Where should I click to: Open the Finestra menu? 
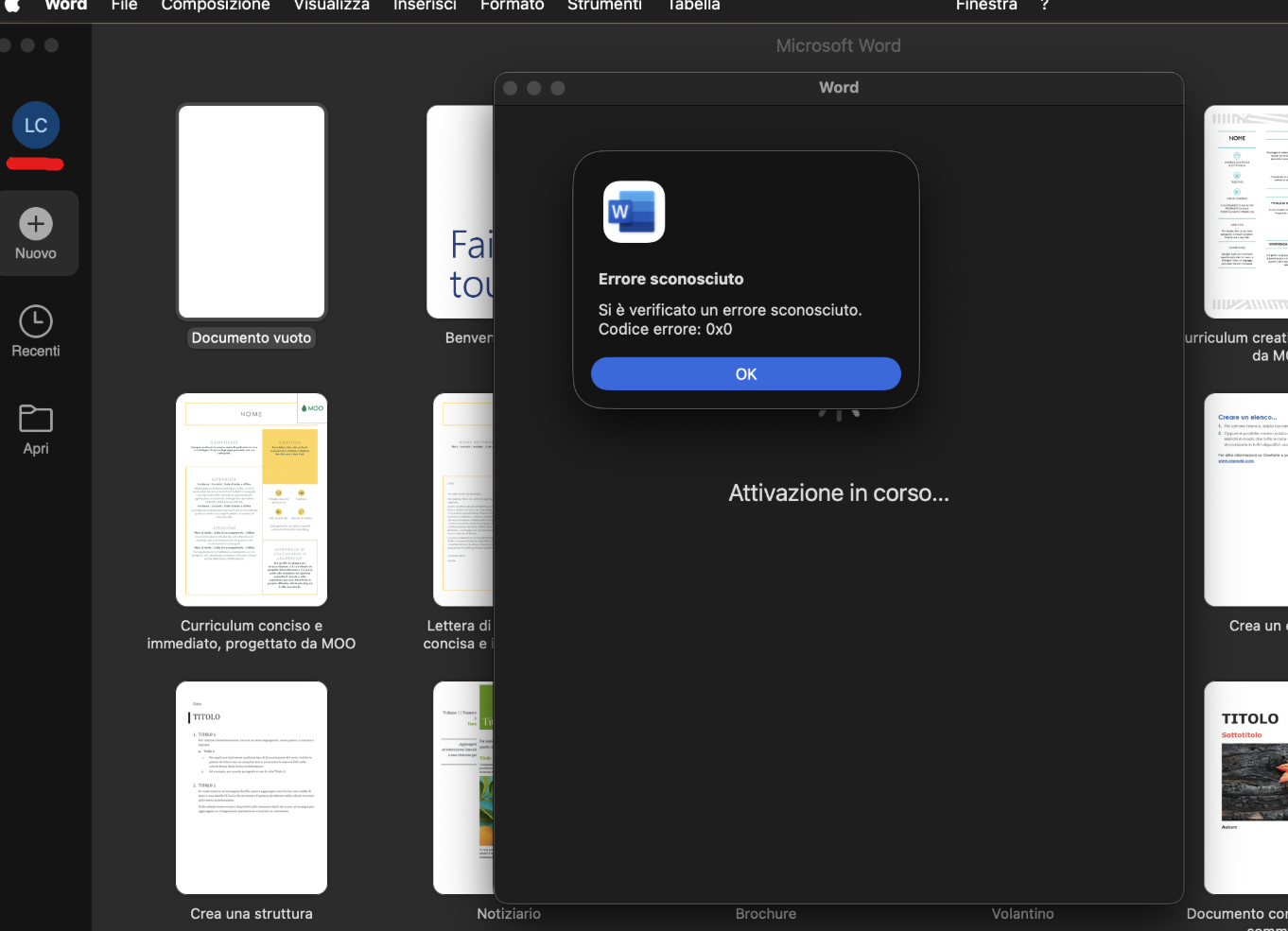(x=986, y=5)
